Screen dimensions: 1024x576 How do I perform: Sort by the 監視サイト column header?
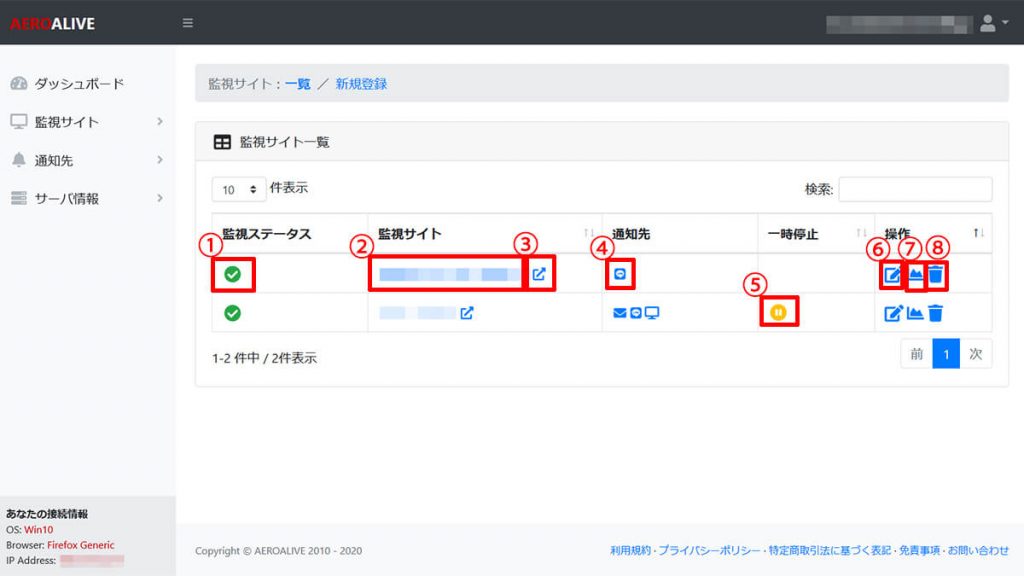(485, 234)
